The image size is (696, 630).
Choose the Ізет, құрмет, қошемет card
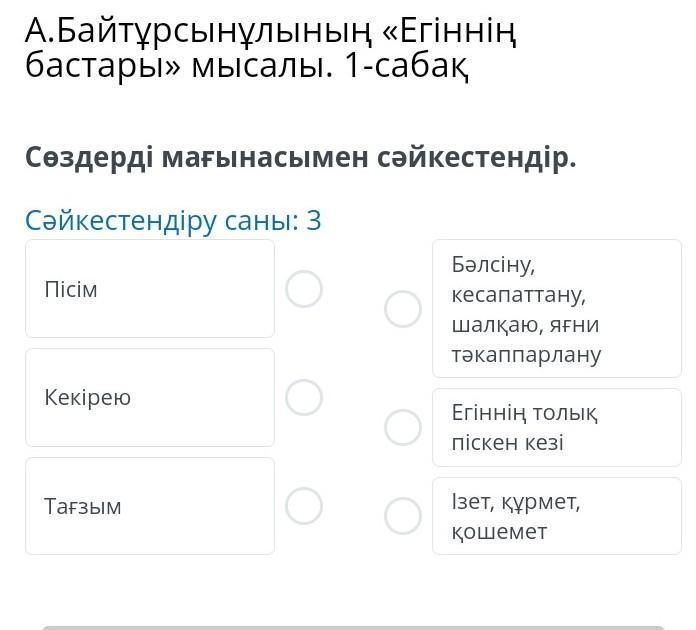coord(556,517)
